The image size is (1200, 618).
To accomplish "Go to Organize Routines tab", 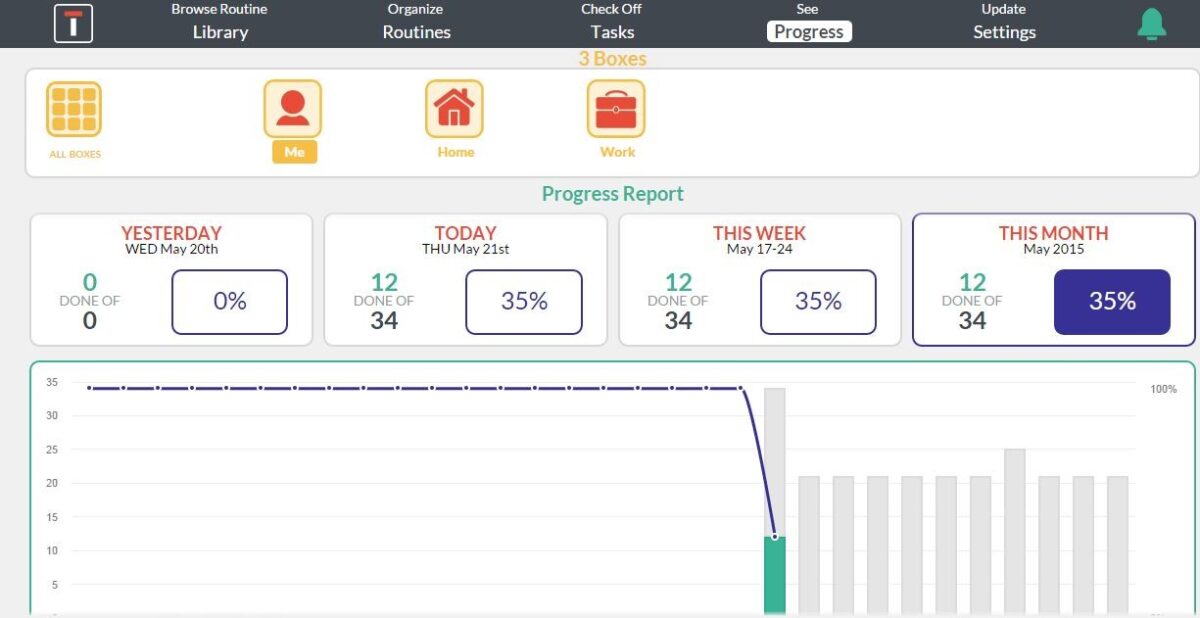I will [x=416, y=22].
